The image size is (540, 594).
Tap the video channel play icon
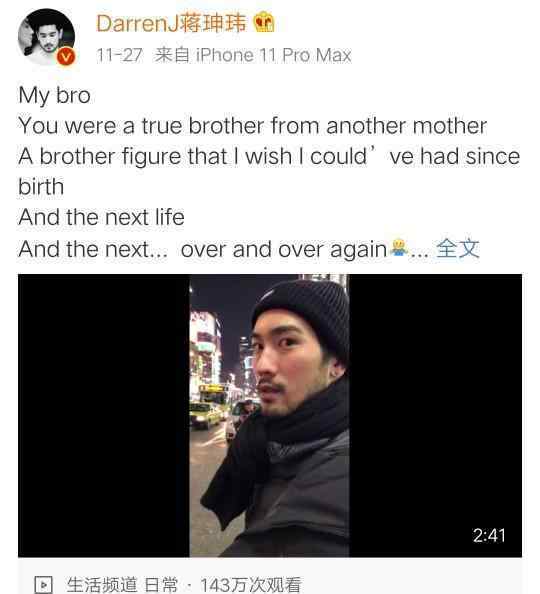(44, 585)
